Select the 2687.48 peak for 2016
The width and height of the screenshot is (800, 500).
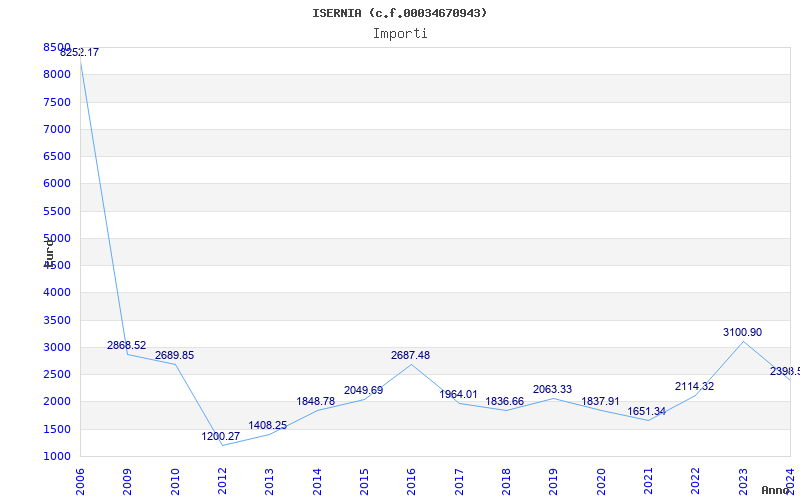[x=410, y=355]
